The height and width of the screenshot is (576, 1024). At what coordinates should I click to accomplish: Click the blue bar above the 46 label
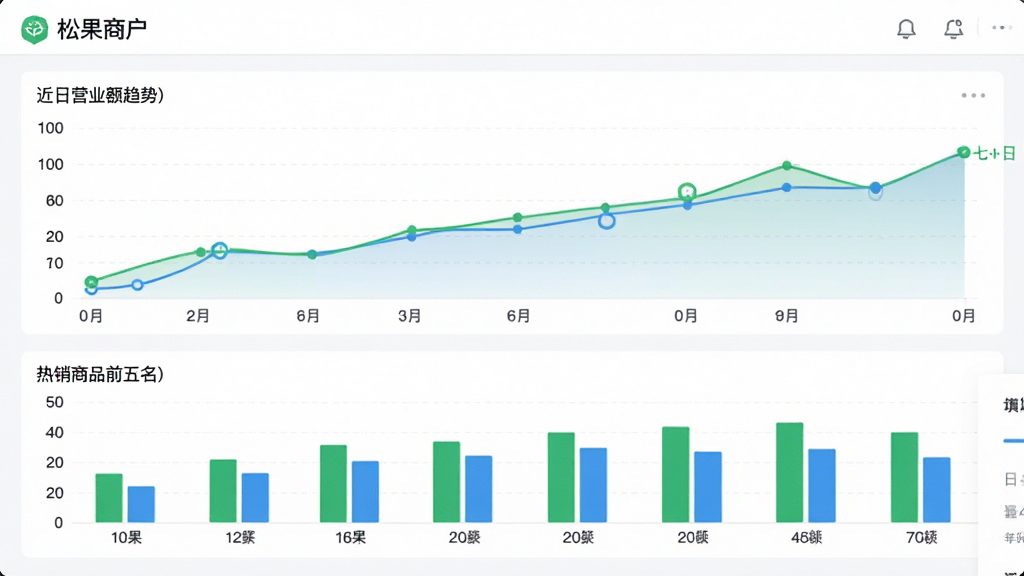(x=822, y=486)
